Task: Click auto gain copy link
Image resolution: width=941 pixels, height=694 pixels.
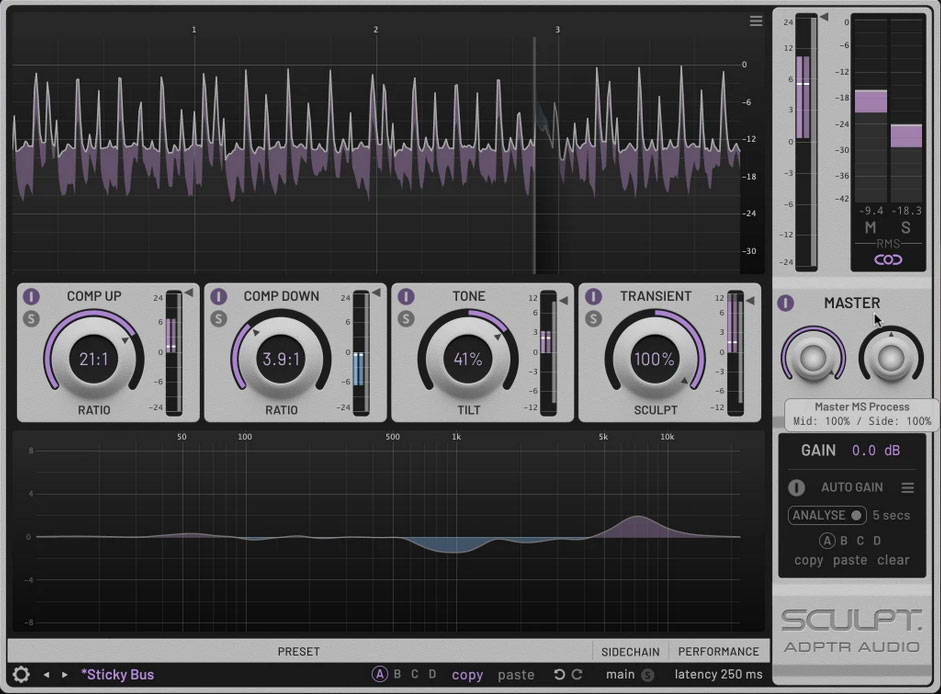Action: (808, 560)
